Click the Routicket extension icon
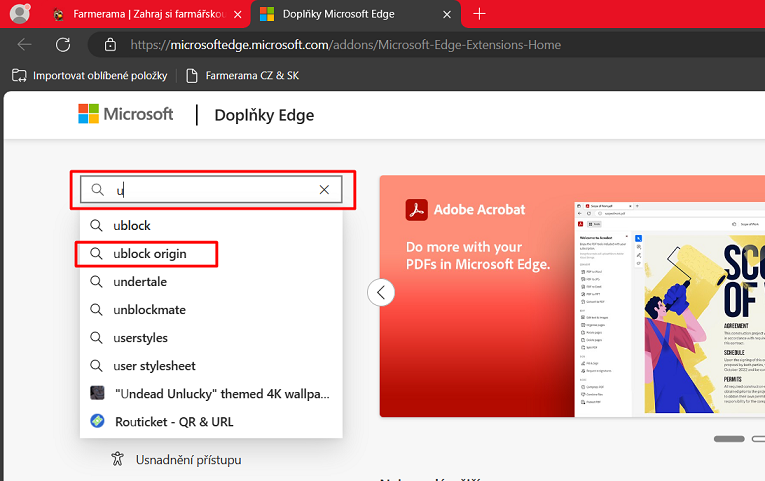 pyautogui.click(x=97, y=421)
